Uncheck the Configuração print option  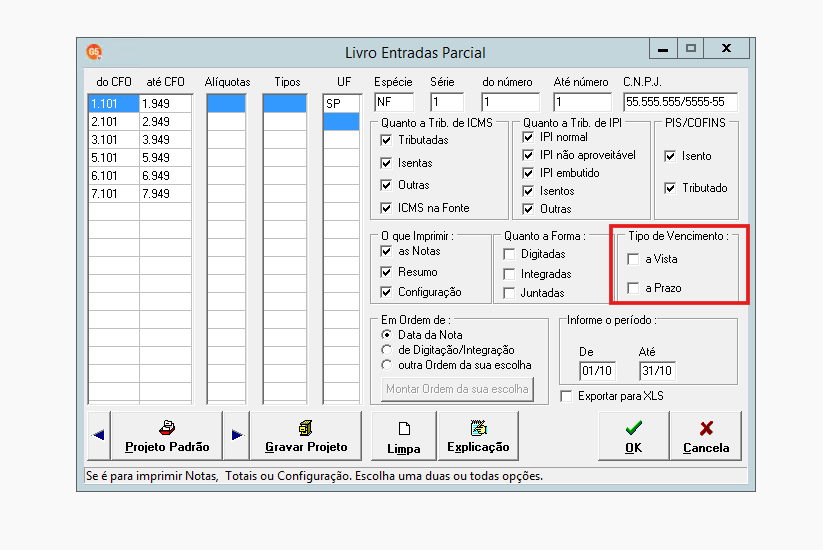click(x=386, y=292)
